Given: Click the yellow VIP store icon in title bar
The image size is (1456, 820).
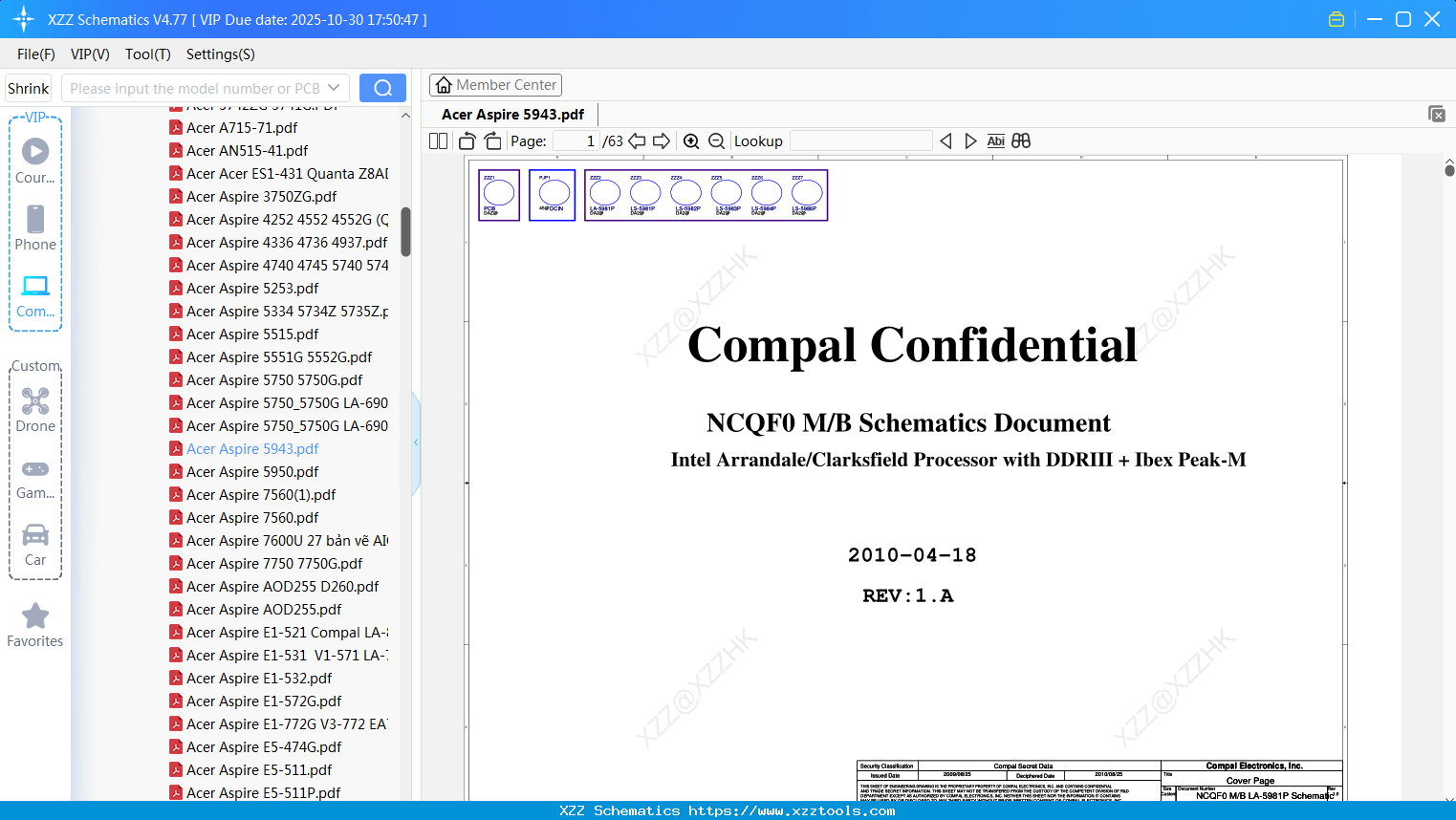Looking at the screenshot, I should [1336, 19].
